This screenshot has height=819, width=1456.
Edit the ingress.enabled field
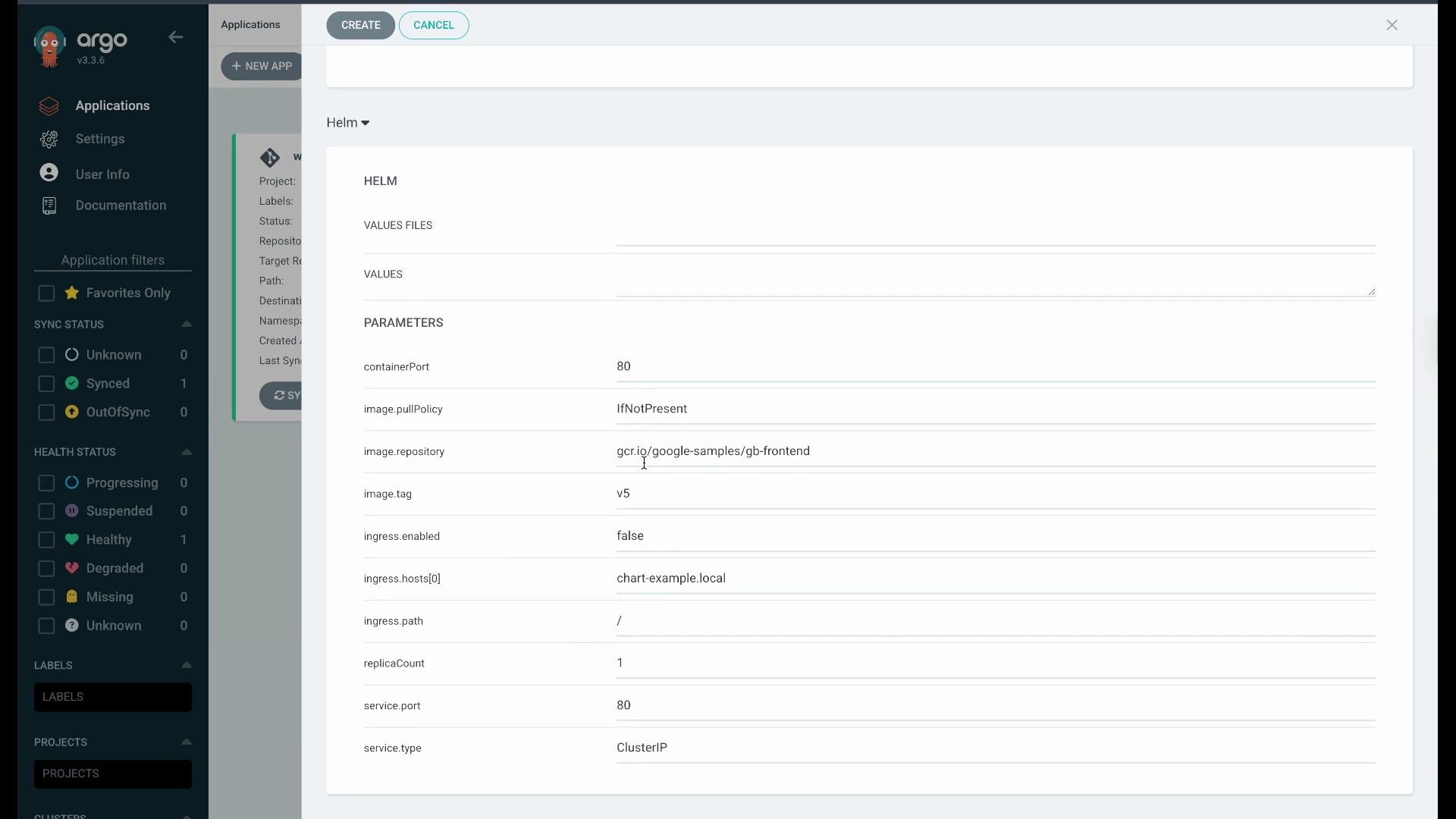pos(996,537)
